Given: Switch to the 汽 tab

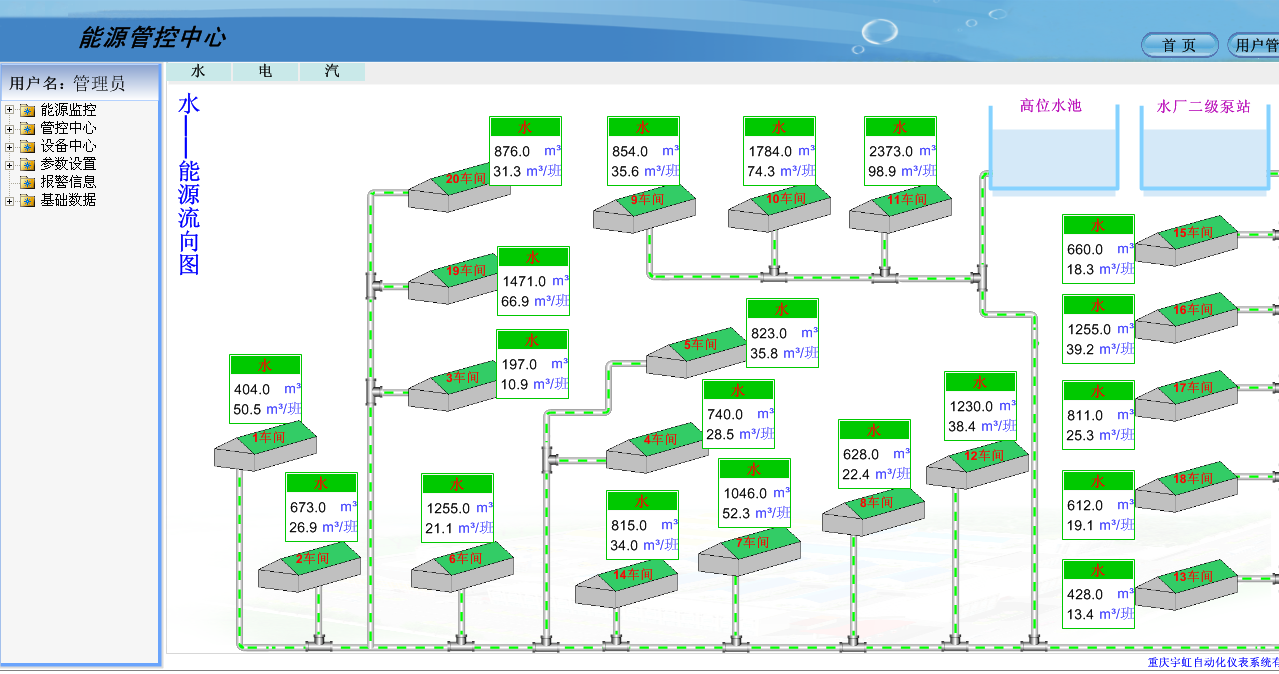Looking at the screenshot, I should [332, 71].
